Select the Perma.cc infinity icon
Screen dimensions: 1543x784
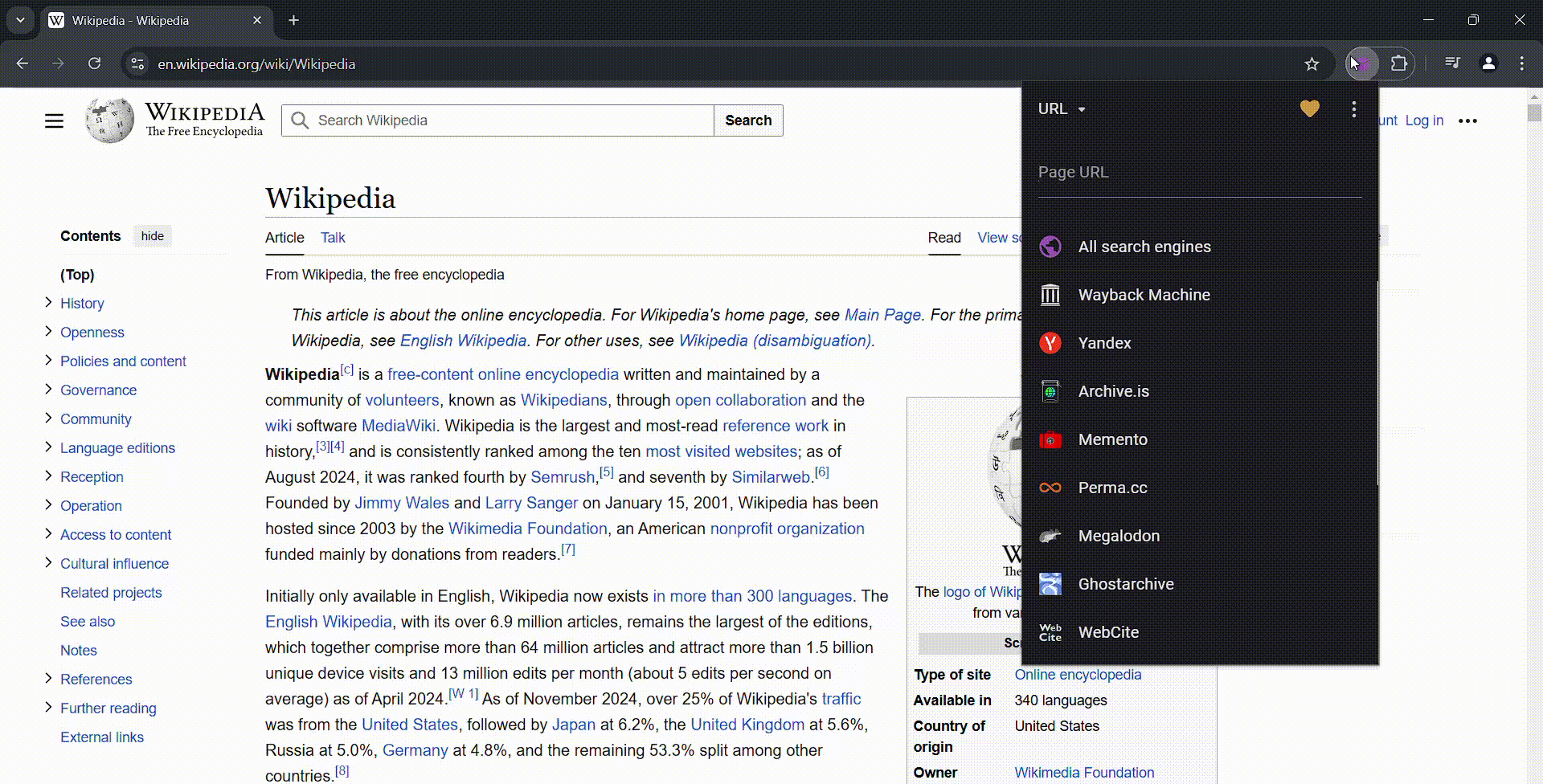coord(1050,488)
